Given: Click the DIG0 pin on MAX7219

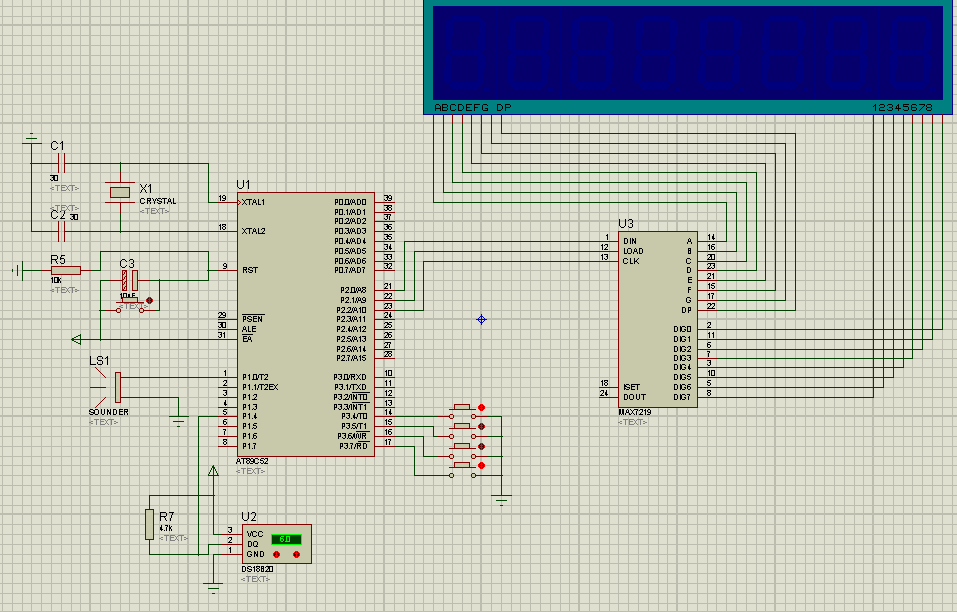Looking at the screenshot, I should (x=707, y=329).
